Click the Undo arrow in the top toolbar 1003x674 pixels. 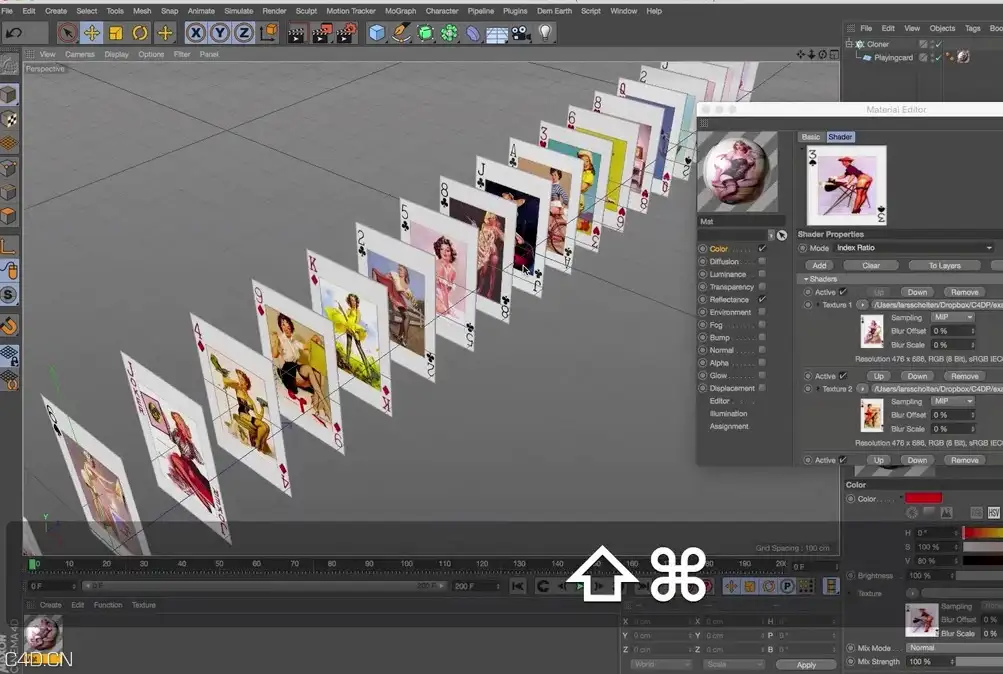pyautogui.click(x=14, y=33)
